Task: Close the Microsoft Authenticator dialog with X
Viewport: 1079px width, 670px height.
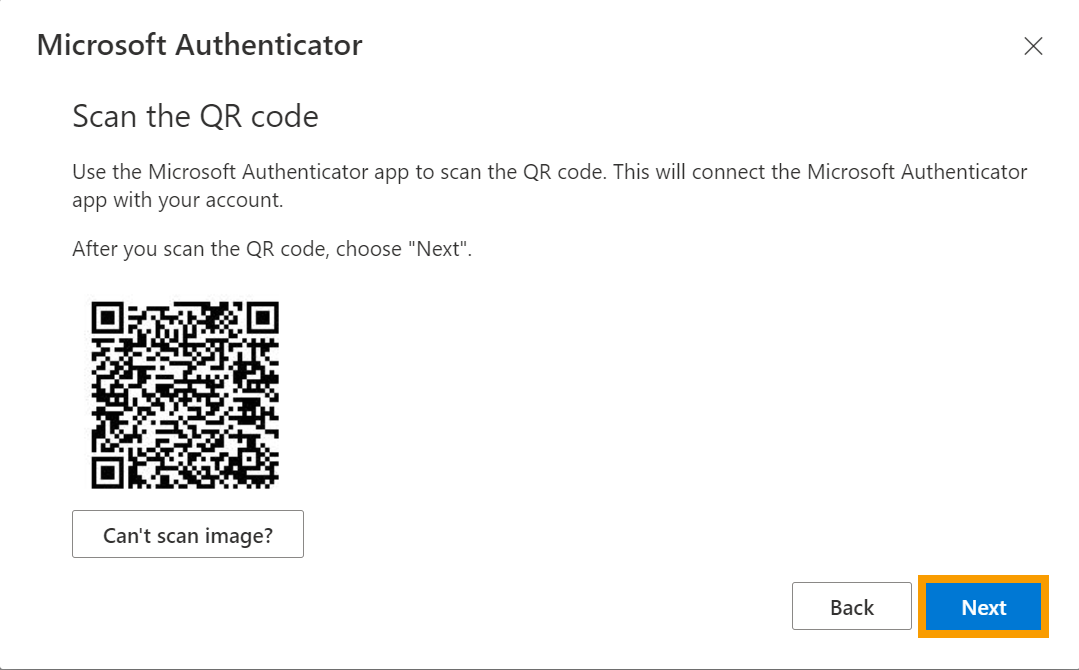Action: click(x=1033, y=46)
